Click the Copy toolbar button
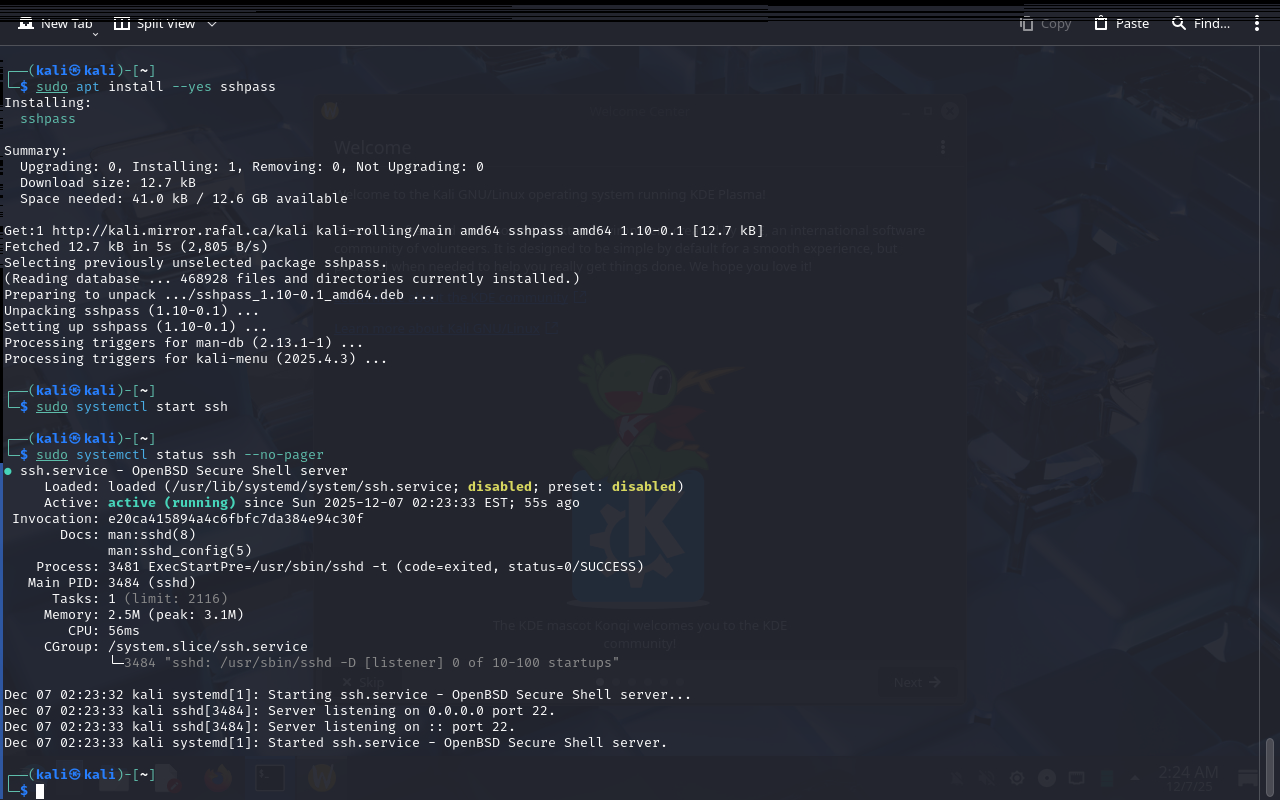This screenshot has width=1280, height=800. tap(1045, 23)
